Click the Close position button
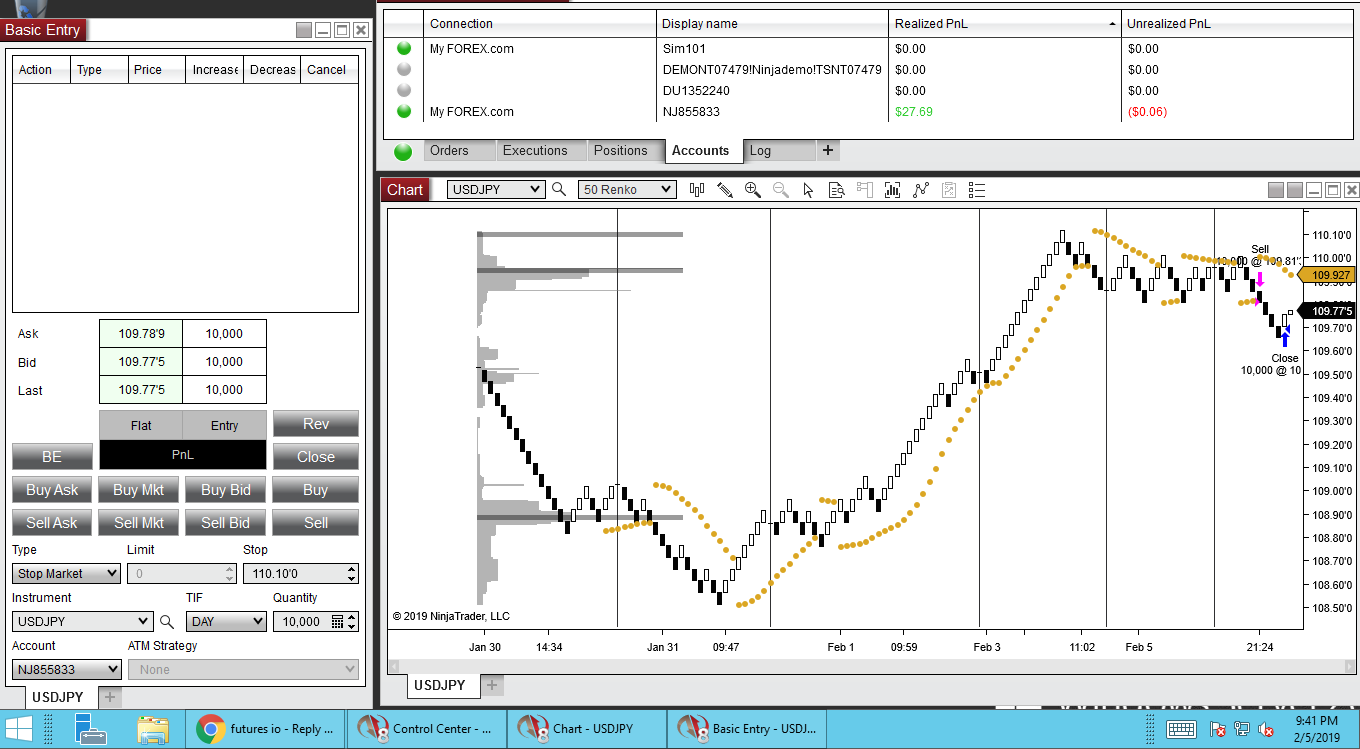Screen dimensions: 1360x749 pyautogui.click(x=316, y=457)
